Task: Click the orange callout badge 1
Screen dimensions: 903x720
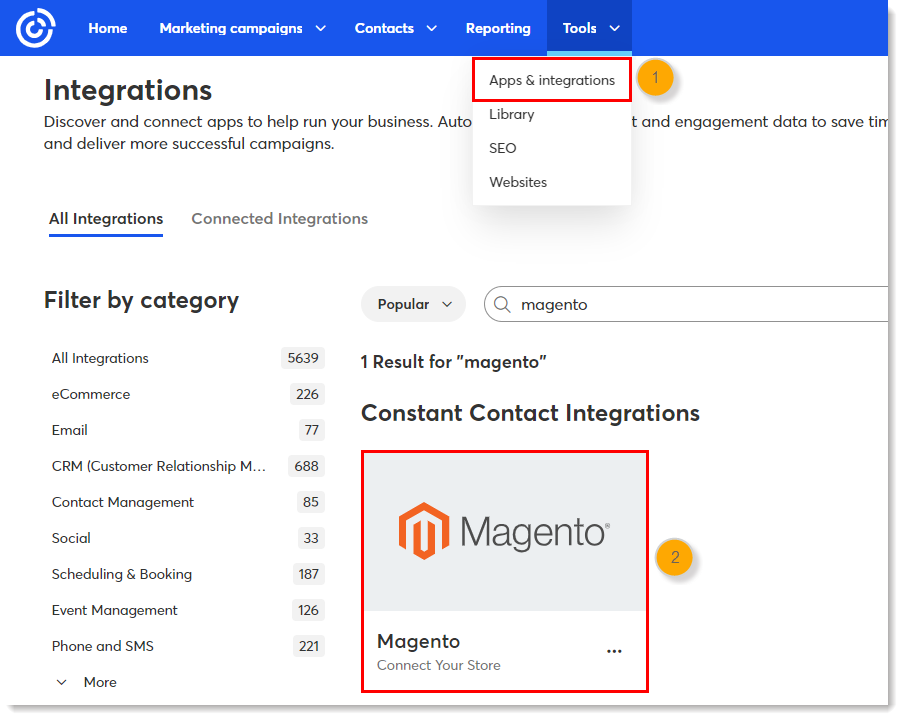Action: coord(656,77)
